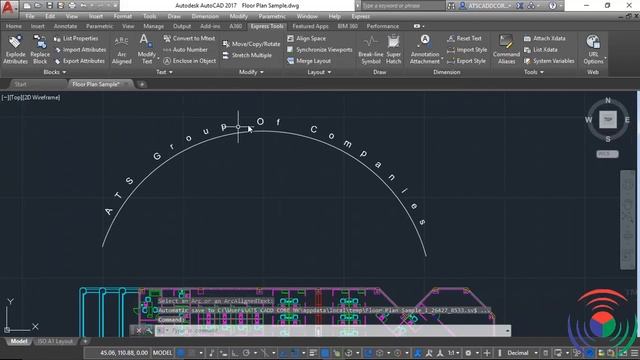Click the Annotation Attachment tool

tap(425, 50)
